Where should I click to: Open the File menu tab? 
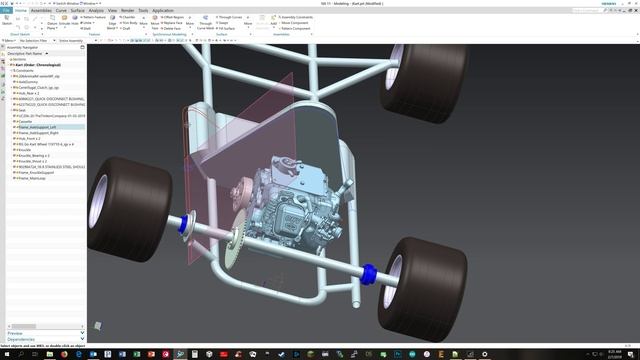tap(6, 10)
